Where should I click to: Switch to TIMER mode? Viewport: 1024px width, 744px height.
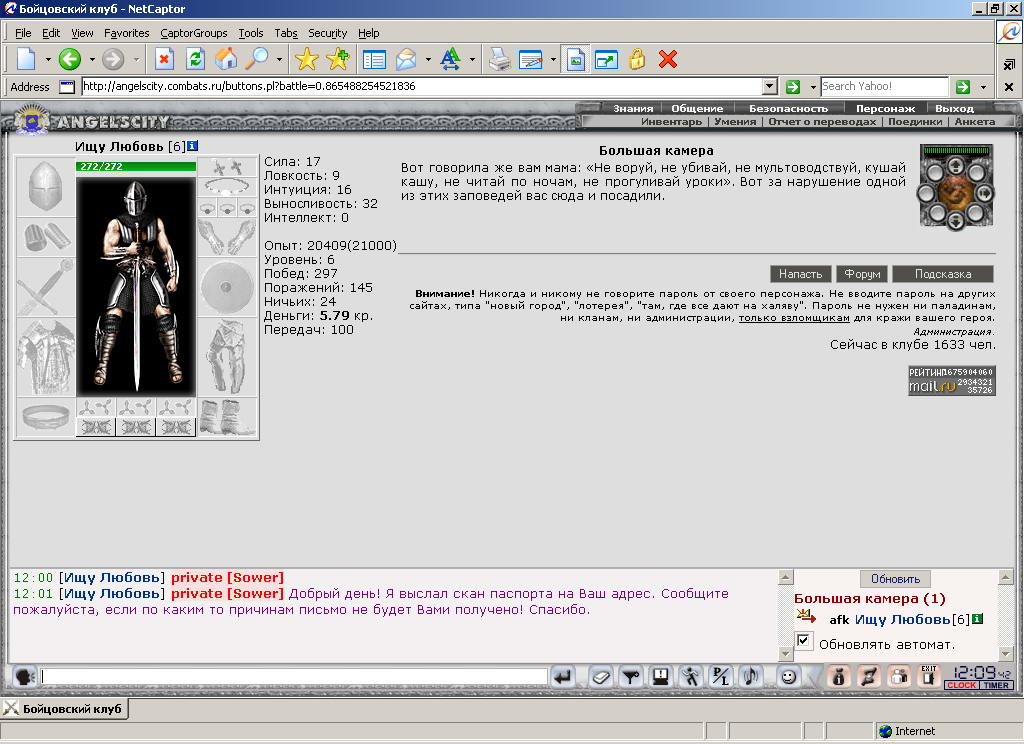click(997, 685)
